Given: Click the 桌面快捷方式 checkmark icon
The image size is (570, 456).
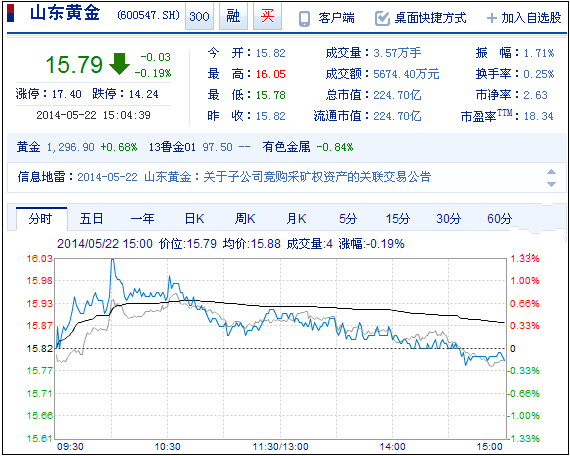Looking at the screenshot, I should tap(382, 18).
